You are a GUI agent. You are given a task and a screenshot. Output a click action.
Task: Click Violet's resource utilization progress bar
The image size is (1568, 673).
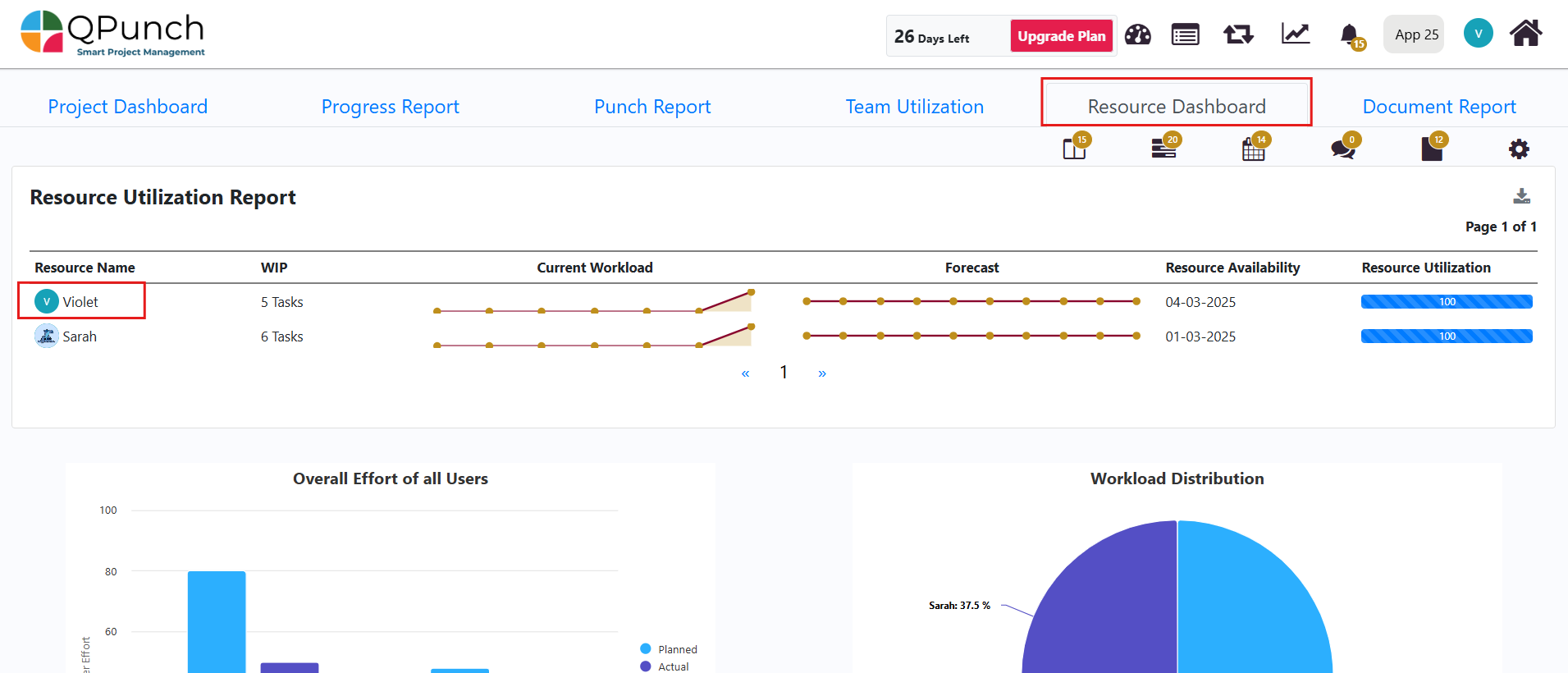click(x=1447, y=302)
